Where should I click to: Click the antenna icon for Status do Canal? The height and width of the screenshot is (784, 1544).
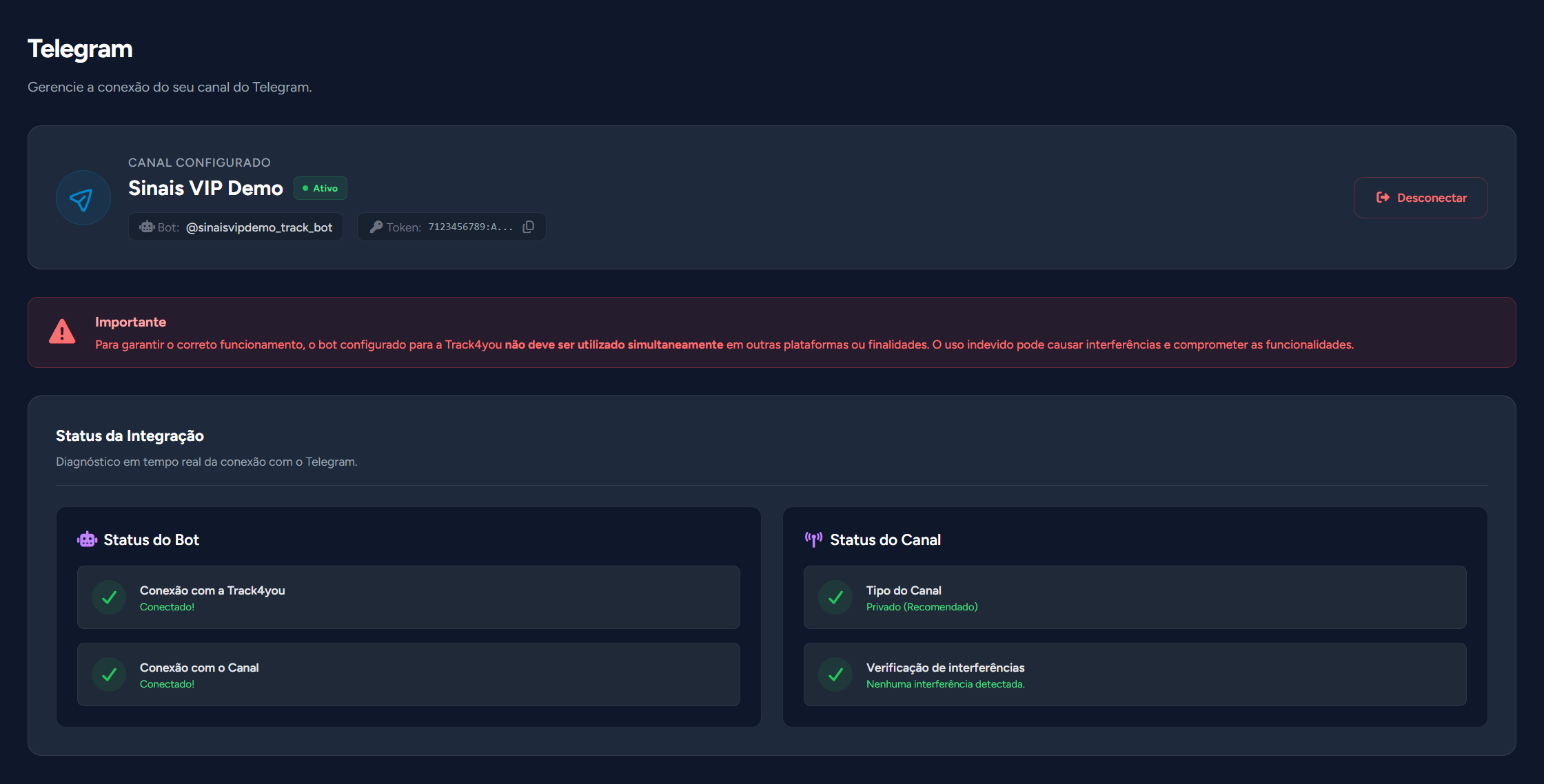[x=814, y=540]
